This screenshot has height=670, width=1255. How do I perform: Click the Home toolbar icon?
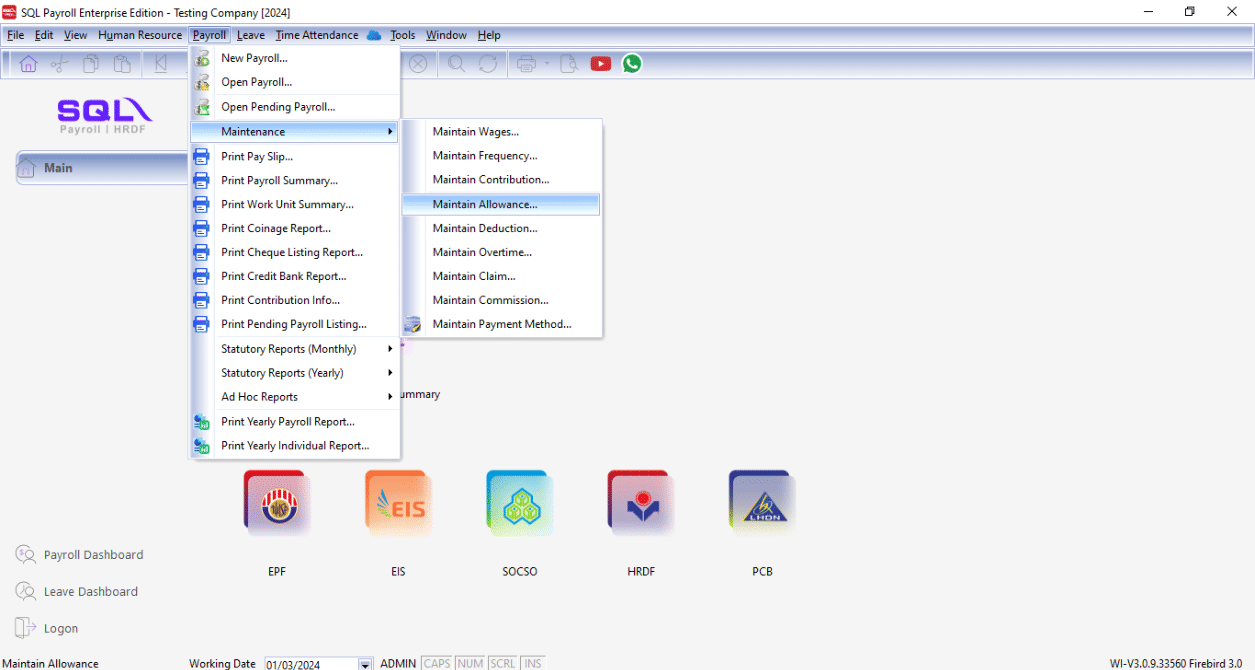pos(28,64)
